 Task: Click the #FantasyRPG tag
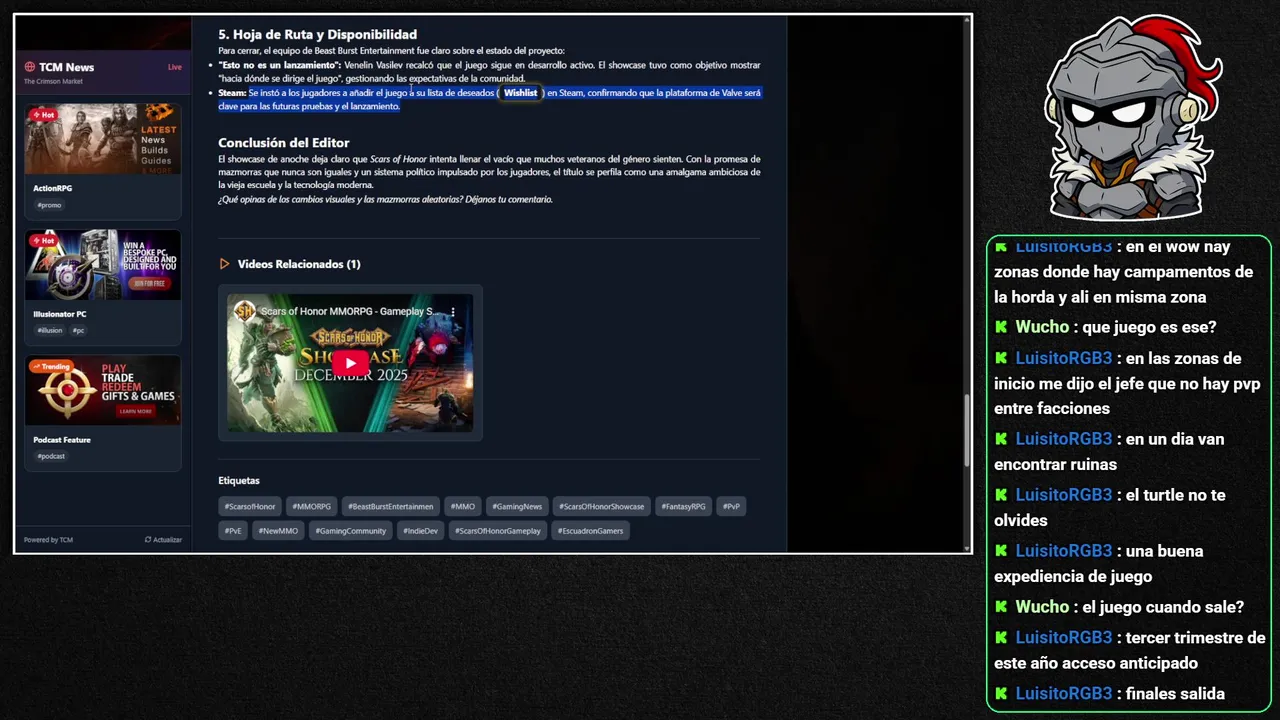683,507
